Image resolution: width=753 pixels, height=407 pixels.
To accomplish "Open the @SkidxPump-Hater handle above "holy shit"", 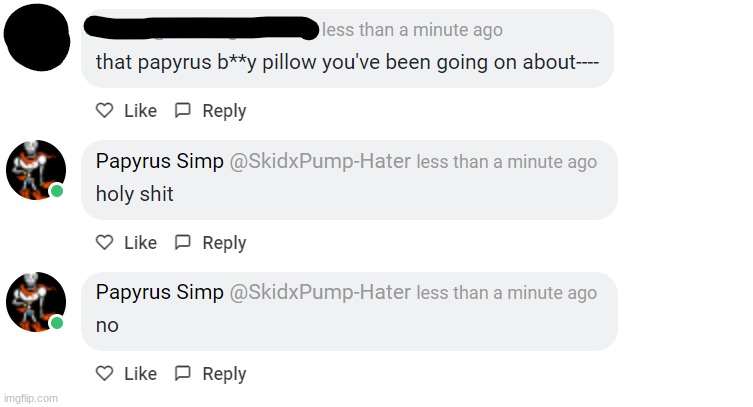I will click(320, 162).
